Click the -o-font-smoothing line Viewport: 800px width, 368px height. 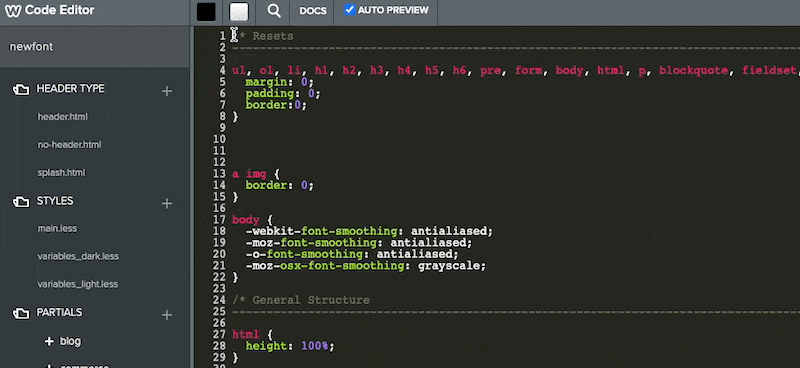(x=352, y=254)
